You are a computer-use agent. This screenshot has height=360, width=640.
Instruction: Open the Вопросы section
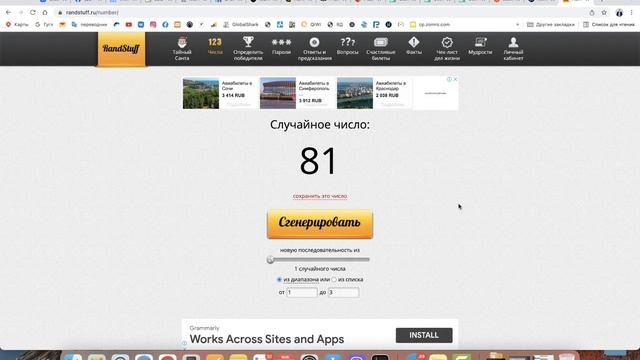(347, 46)
